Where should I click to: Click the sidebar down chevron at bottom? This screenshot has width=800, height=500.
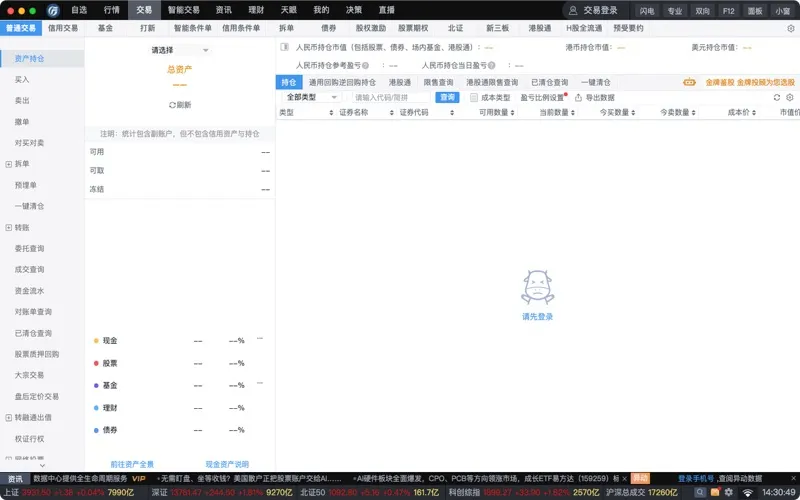click(x=42, y=465)
